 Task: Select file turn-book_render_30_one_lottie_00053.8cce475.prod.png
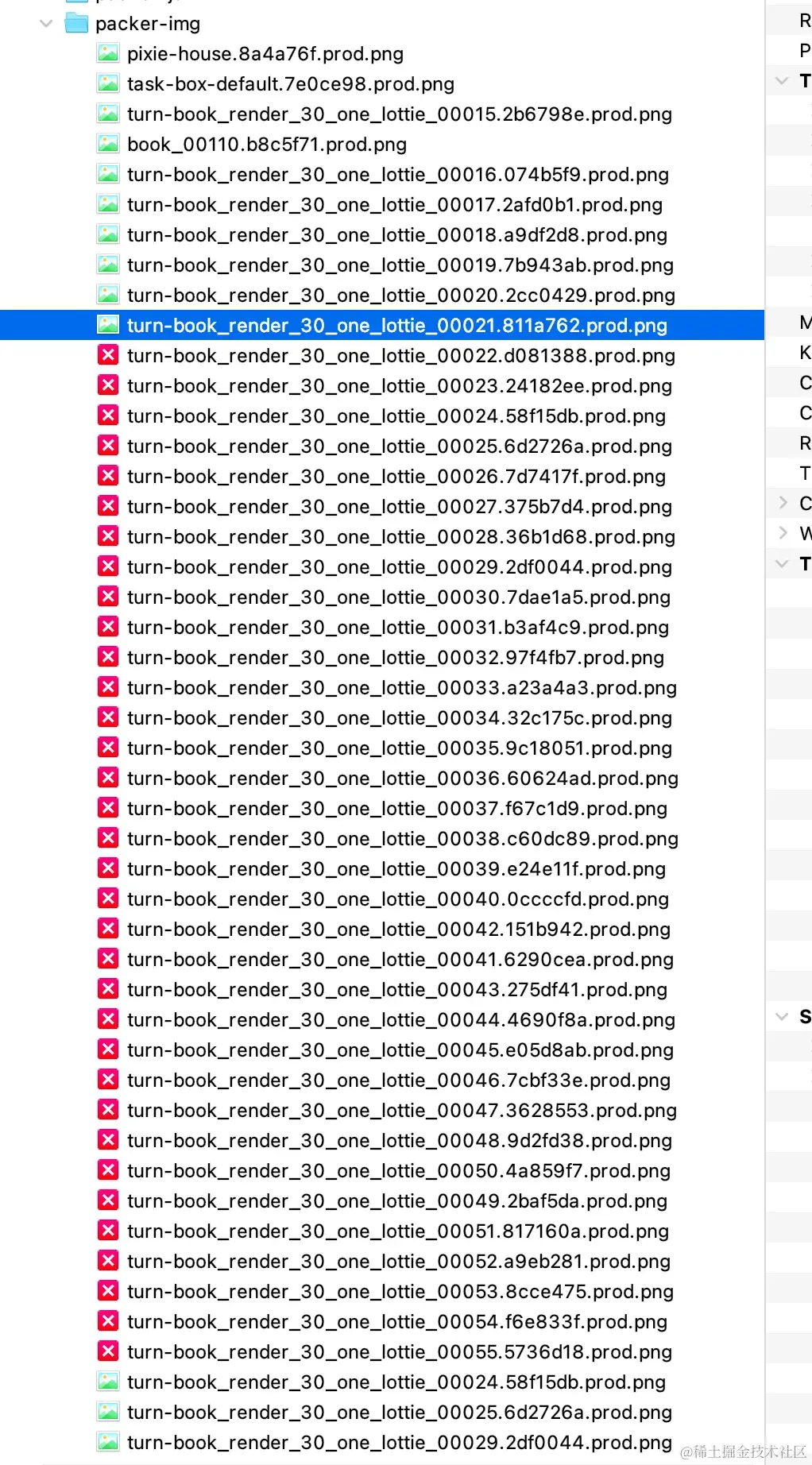tap(400, 1292)
